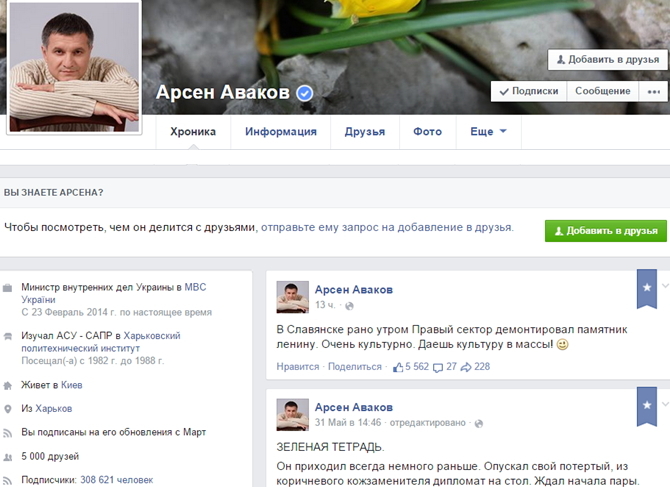Image resolution: width=670 pixels, height=487 pixels.
Task: Open the 308 621 человек followers link
Action: coord(117,480)
